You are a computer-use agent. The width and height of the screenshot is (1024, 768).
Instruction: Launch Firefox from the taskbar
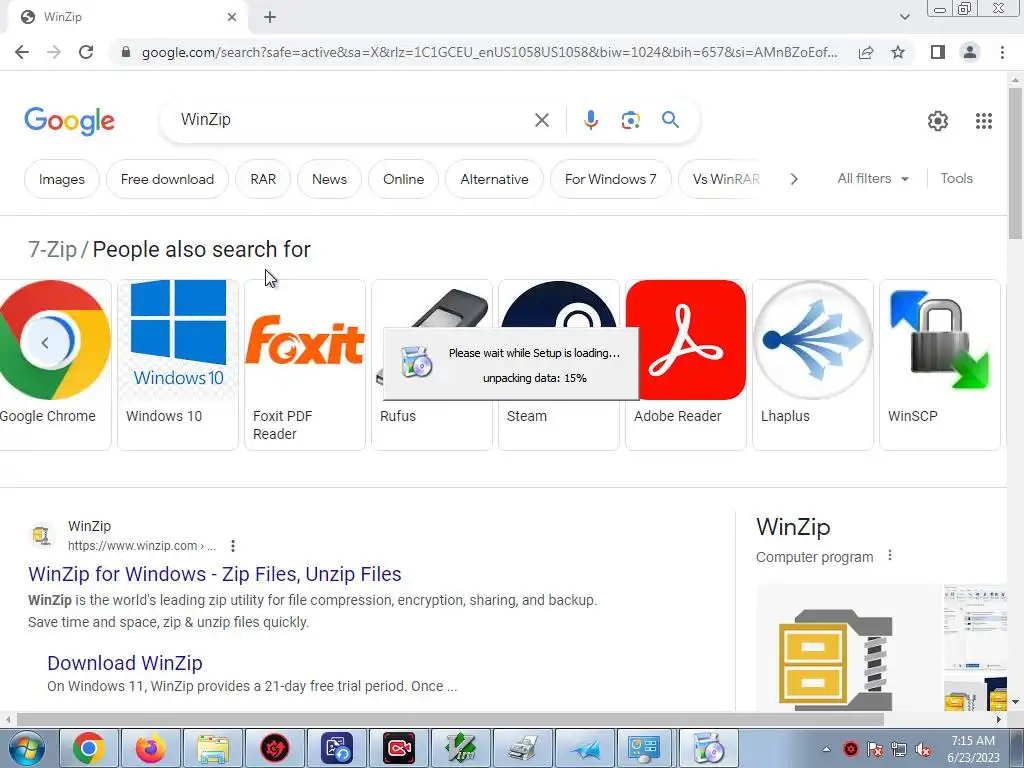151,748
